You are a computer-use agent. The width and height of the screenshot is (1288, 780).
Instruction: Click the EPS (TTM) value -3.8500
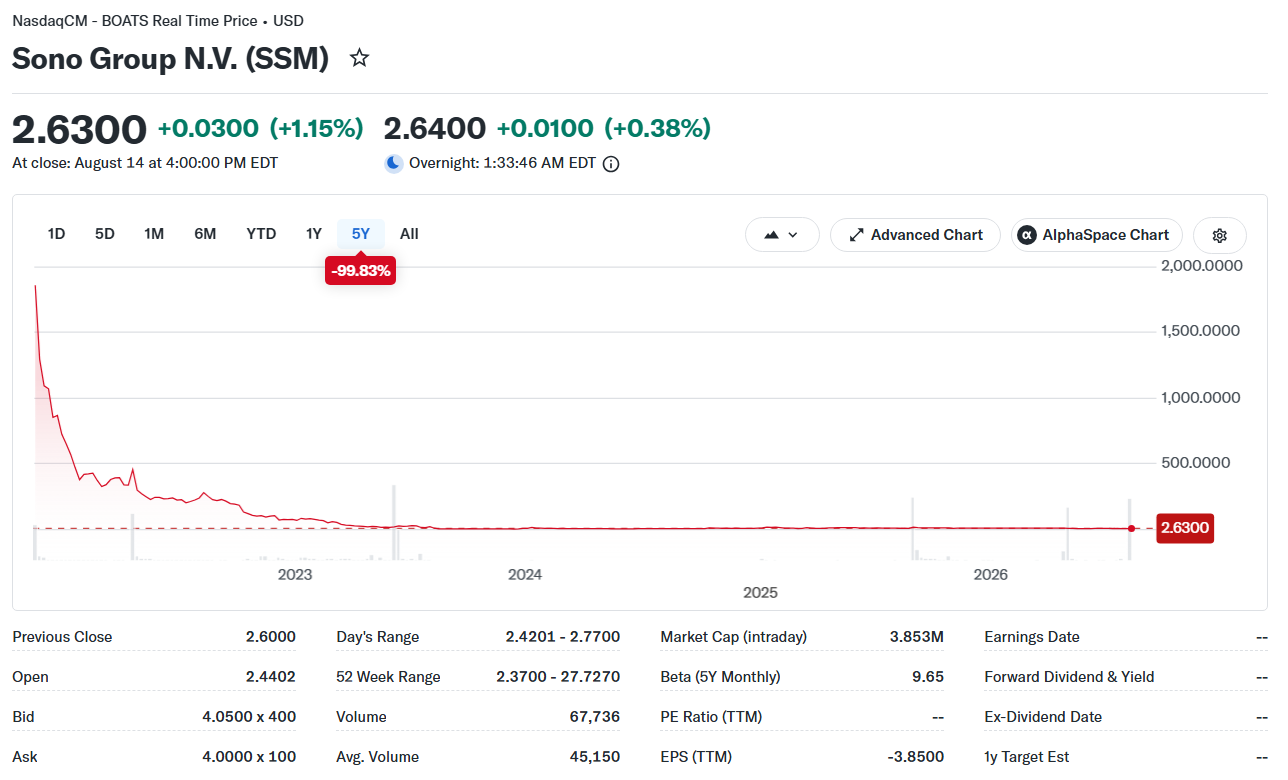(x=915, y=757)
